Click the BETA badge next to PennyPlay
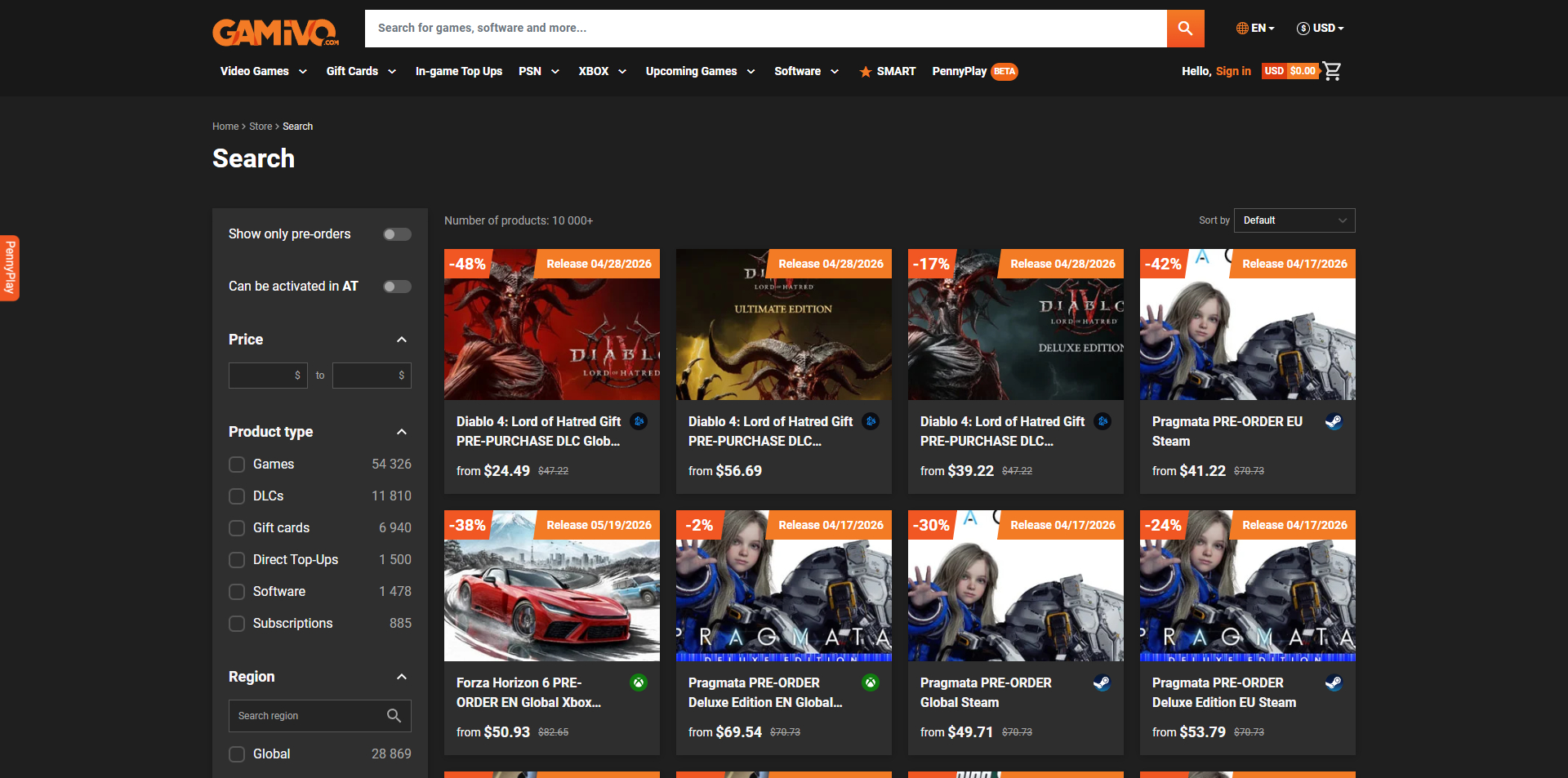The image size is (1568, 778). pos(1004,72)
